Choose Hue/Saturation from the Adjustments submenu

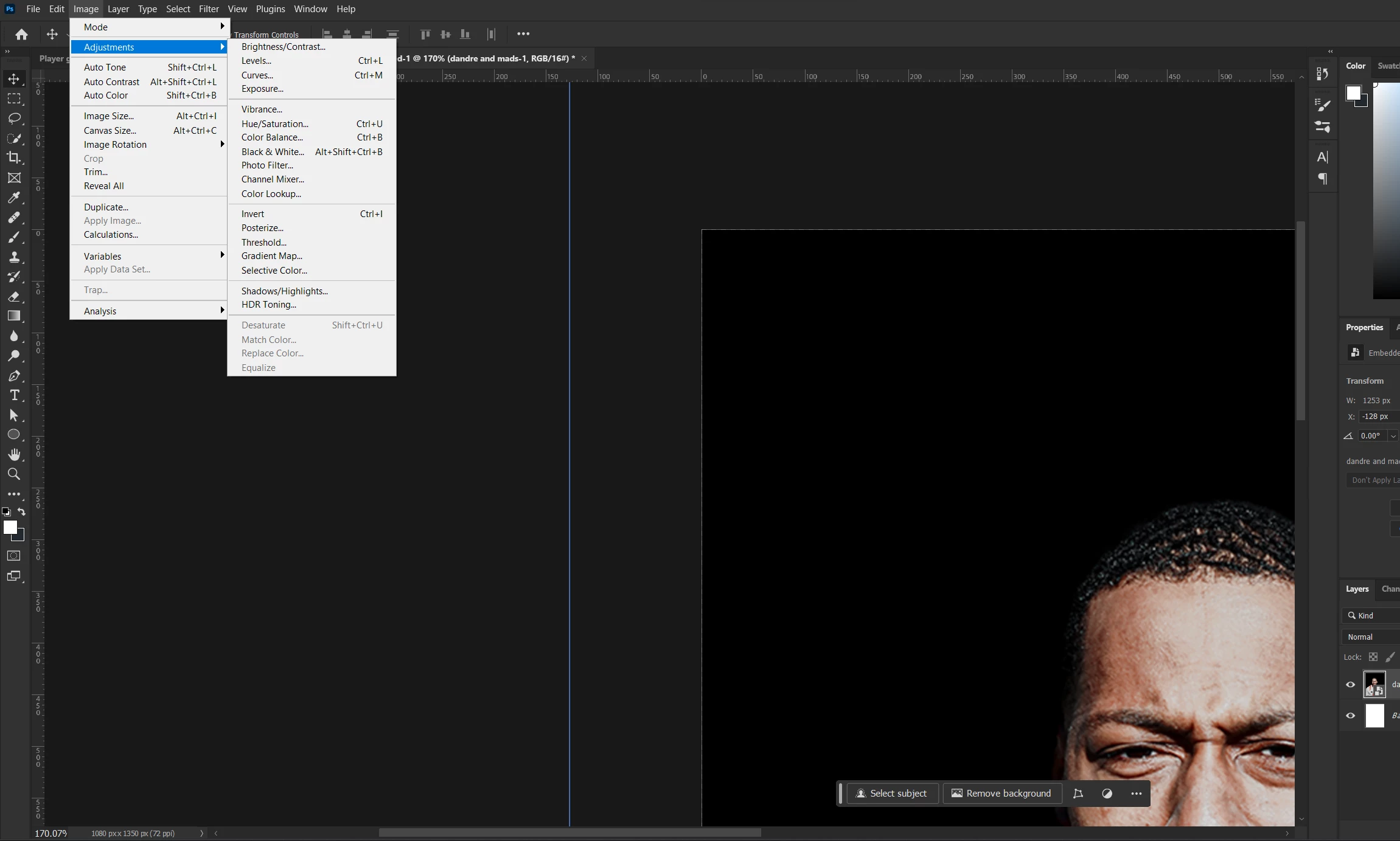[275, 124]
